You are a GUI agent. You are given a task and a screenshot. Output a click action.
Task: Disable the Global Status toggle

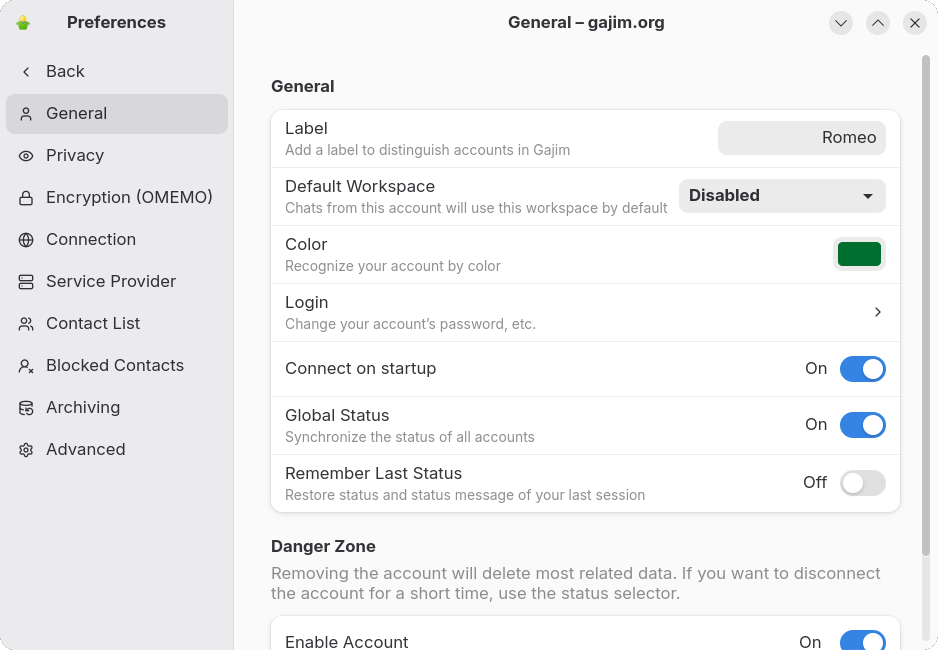click(862, 425)
